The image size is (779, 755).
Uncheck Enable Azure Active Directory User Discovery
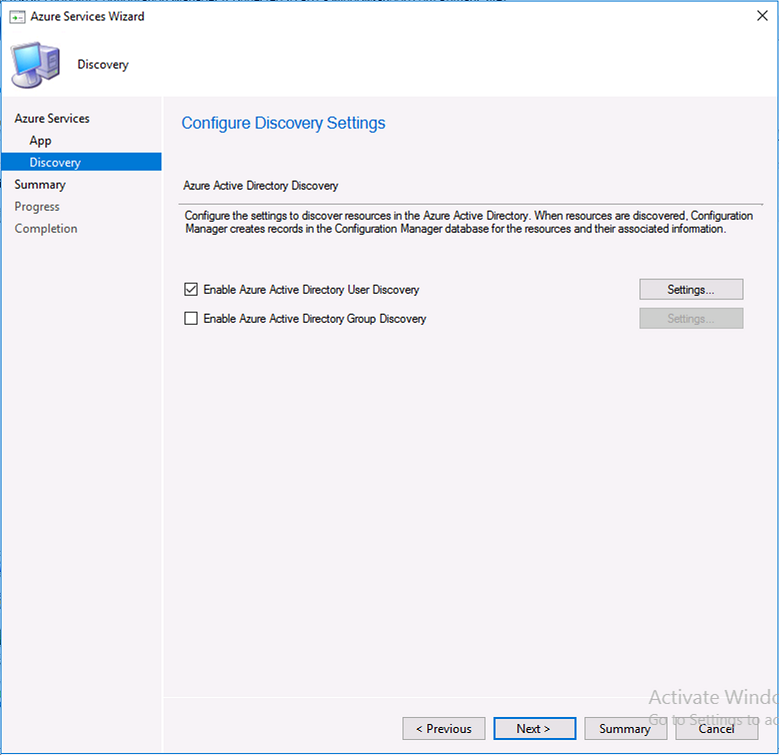(191, 289)
